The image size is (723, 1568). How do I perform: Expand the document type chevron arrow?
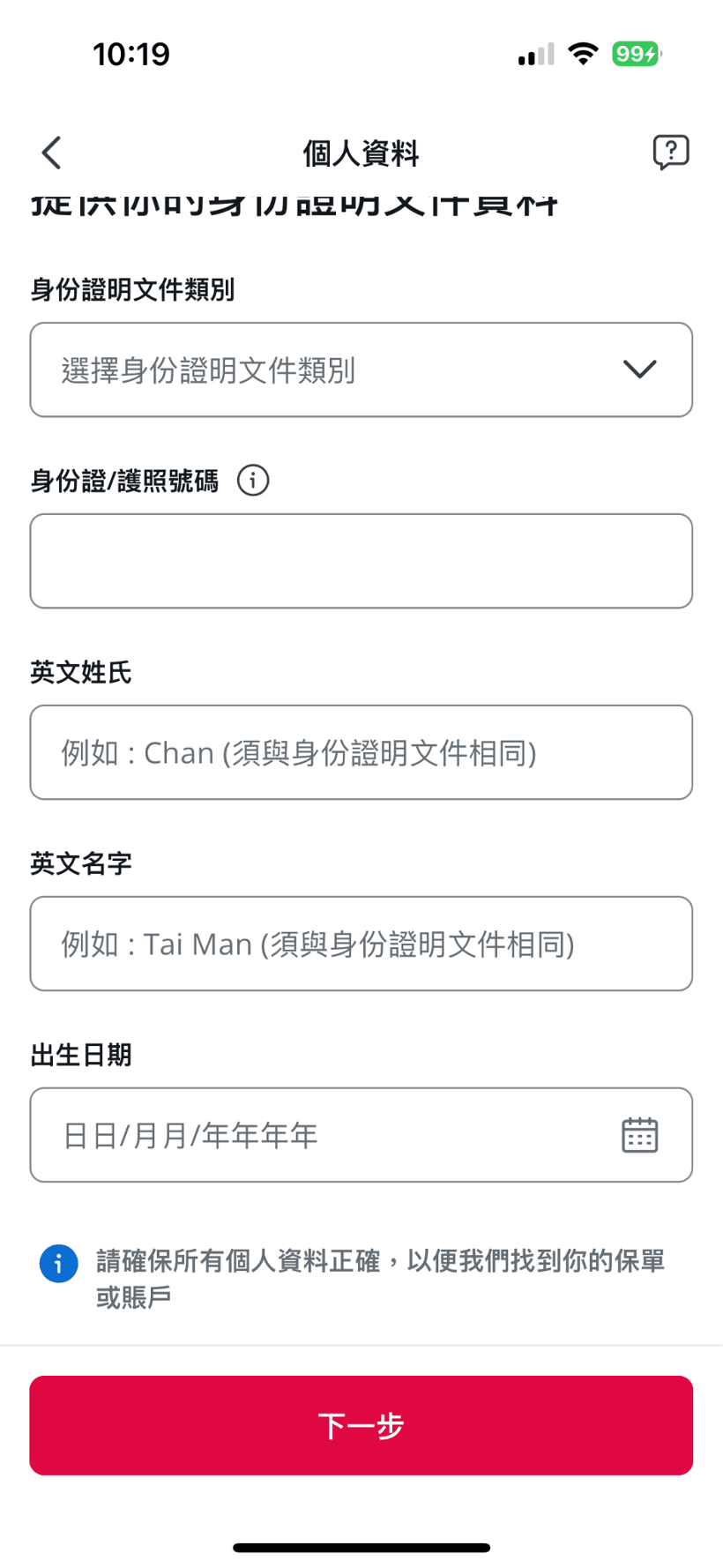(639, 370)
